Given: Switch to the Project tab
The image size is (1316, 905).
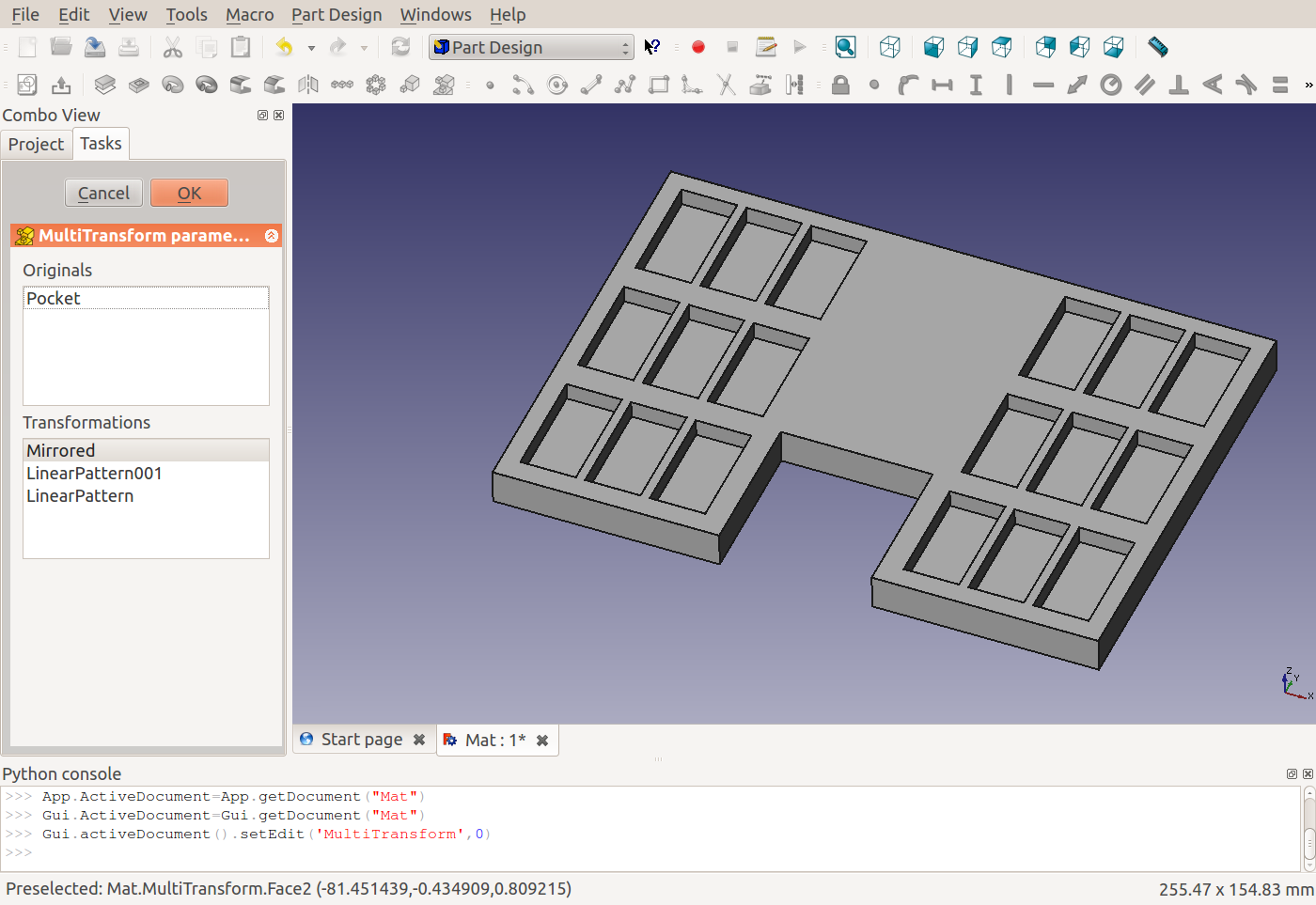Looking at the screenshot, I should [x=36, y=144].
